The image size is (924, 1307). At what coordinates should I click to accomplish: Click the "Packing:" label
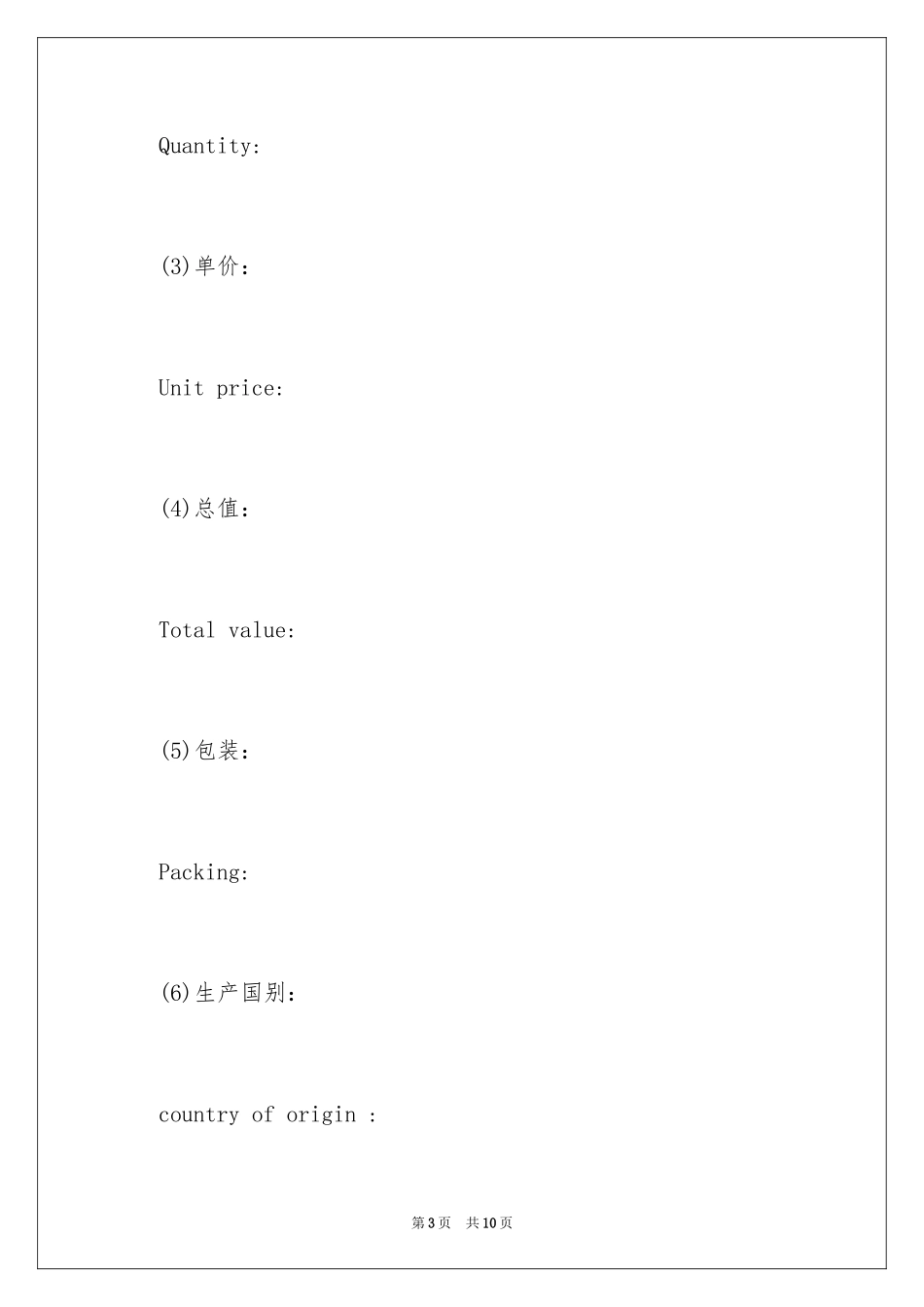(x=204, y=873)
